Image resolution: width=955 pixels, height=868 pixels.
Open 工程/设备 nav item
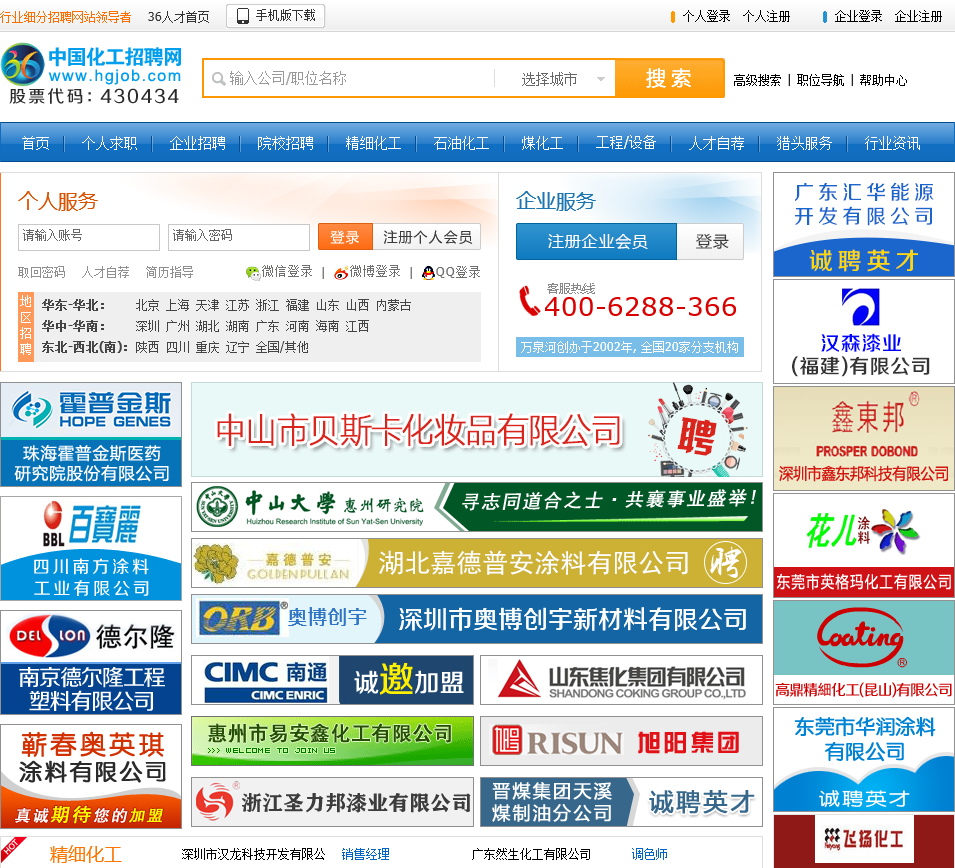click(x=626, y=143)
